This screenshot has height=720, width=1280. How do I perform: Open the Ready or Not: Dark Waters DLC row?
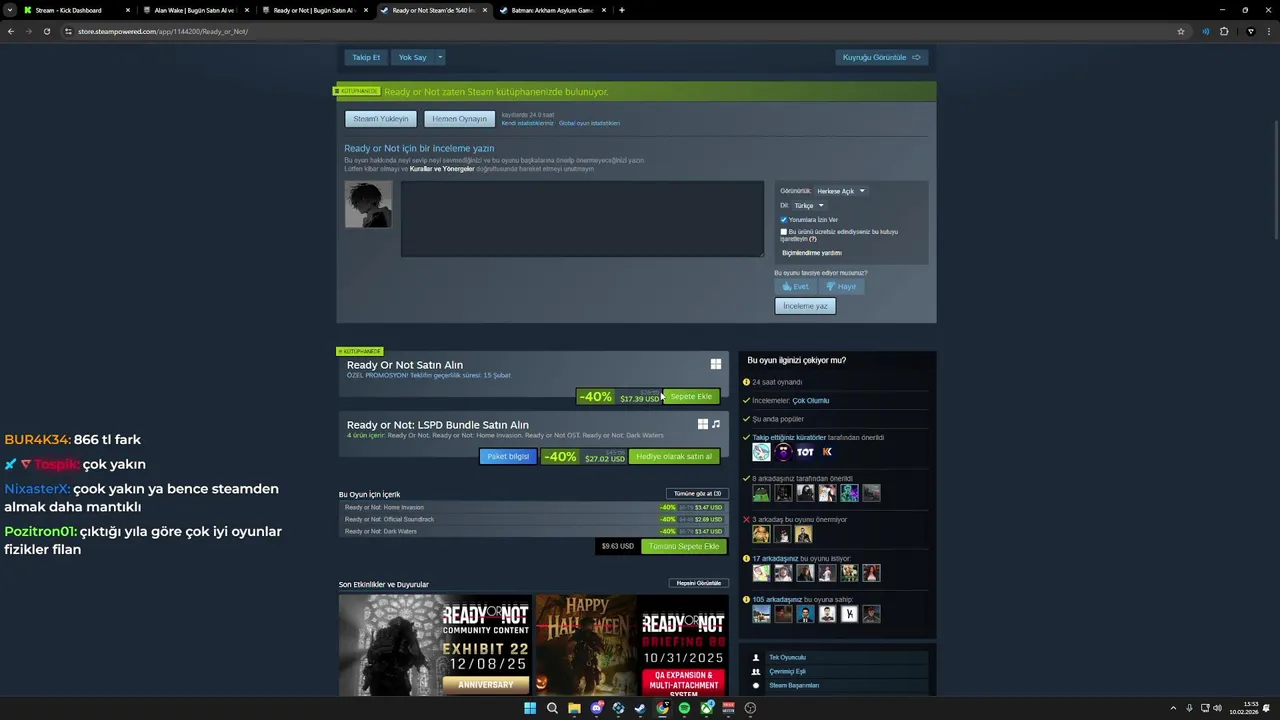tap(533, 531)
